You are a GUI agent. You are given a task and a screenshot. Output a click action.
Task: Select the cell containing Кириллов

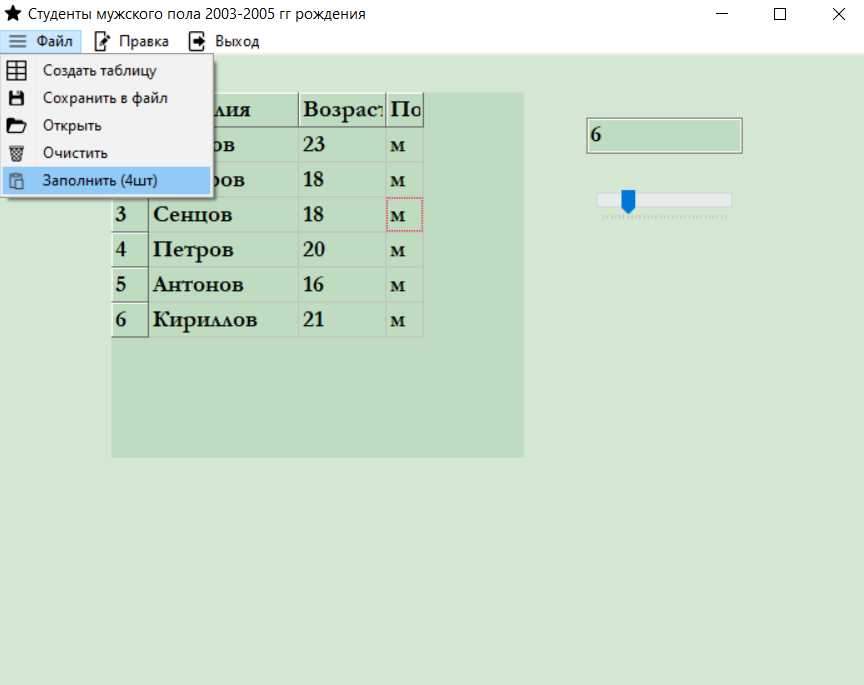click(x=223, y=320)
